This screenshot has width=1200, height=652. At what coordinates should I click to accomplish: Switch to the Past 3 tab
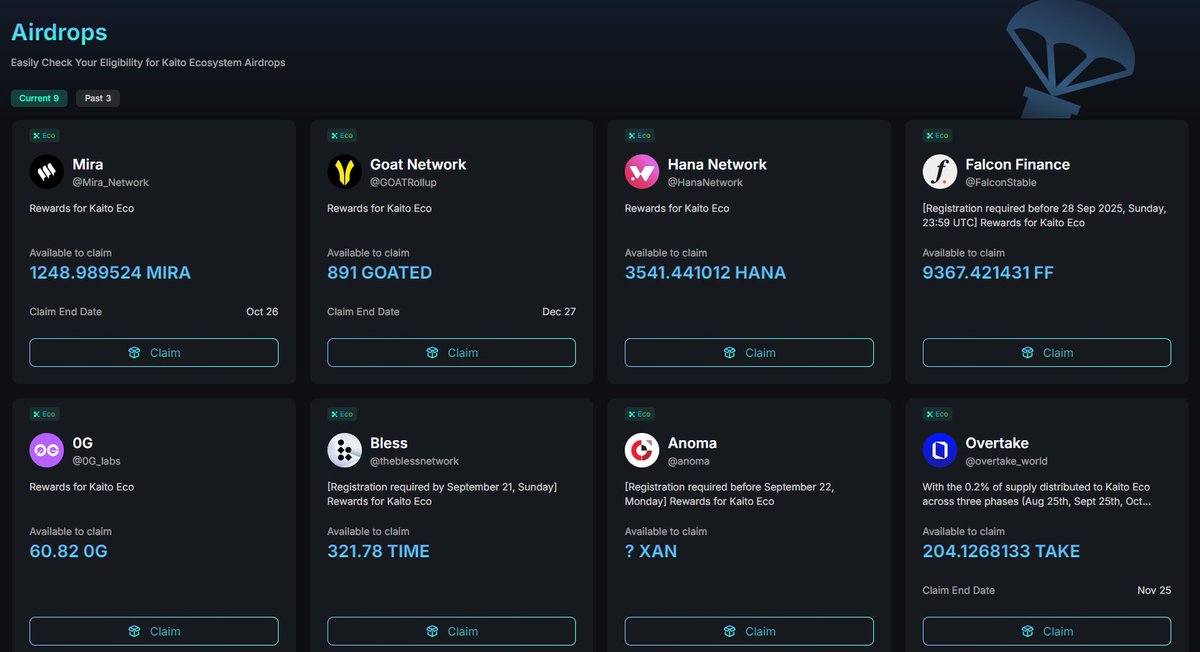point(98,98)
